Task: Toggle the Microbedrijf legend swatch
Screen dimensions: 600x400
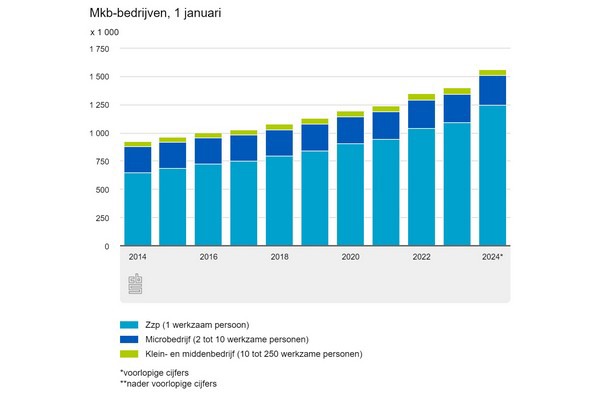Action: [127, 340]
